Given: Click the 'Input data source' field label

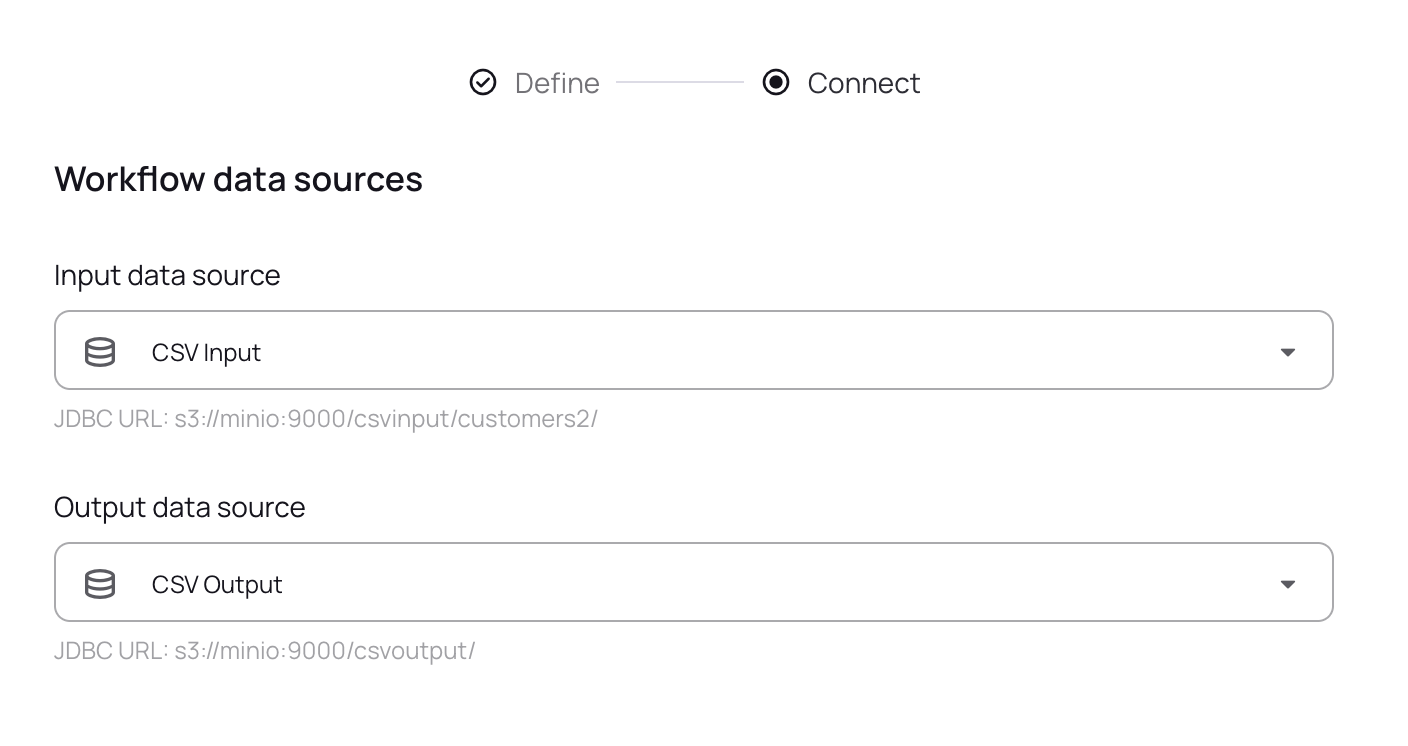Looking at the screenshot, I should (x=167, y=275).
